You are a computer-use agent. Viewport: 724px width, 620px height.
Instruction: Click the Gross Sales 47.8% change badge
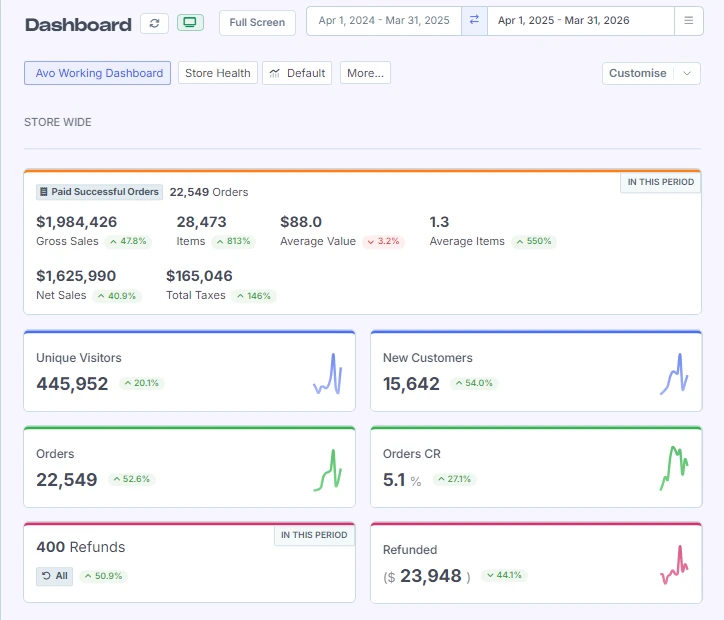pyautogui.click(x=128, y=241)
